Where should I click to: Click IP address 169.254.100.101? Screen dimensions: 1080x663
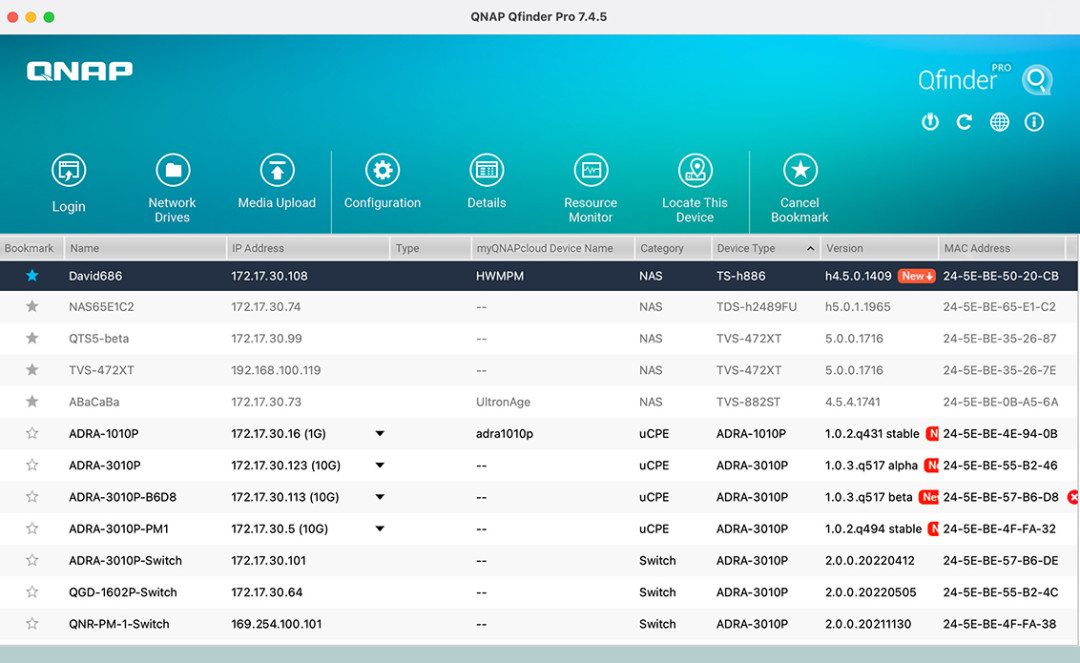click(276, 624)
